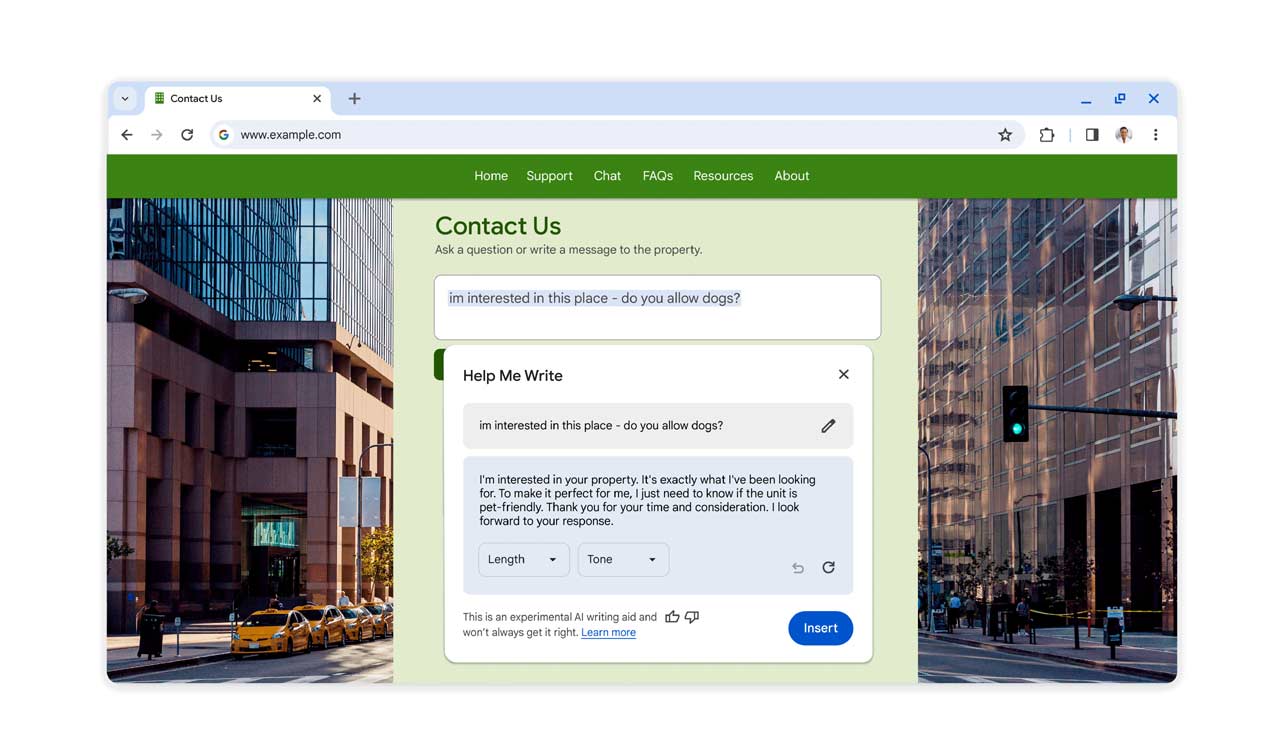Screen dimensions: 1280x750
Task: Click the back navigation arrow
Action: click(x=126, y=134)
